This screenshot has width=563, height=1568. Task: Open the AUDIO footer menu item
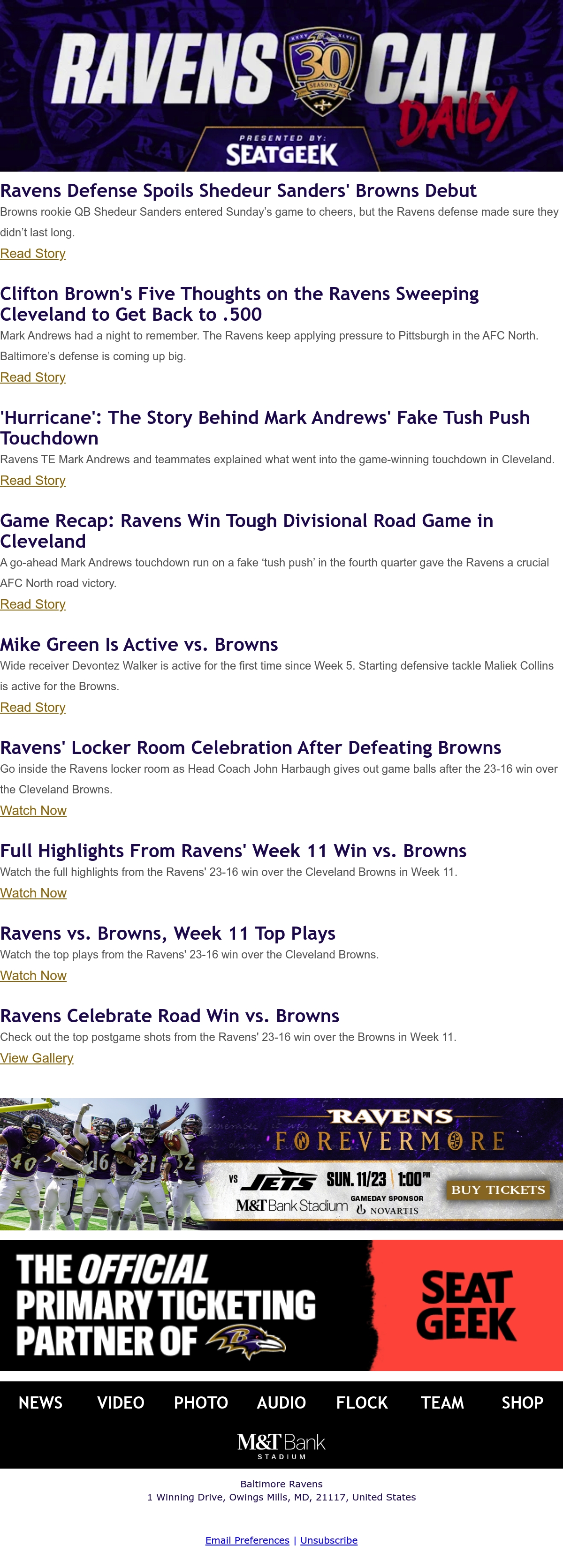tap(281, 1402)
